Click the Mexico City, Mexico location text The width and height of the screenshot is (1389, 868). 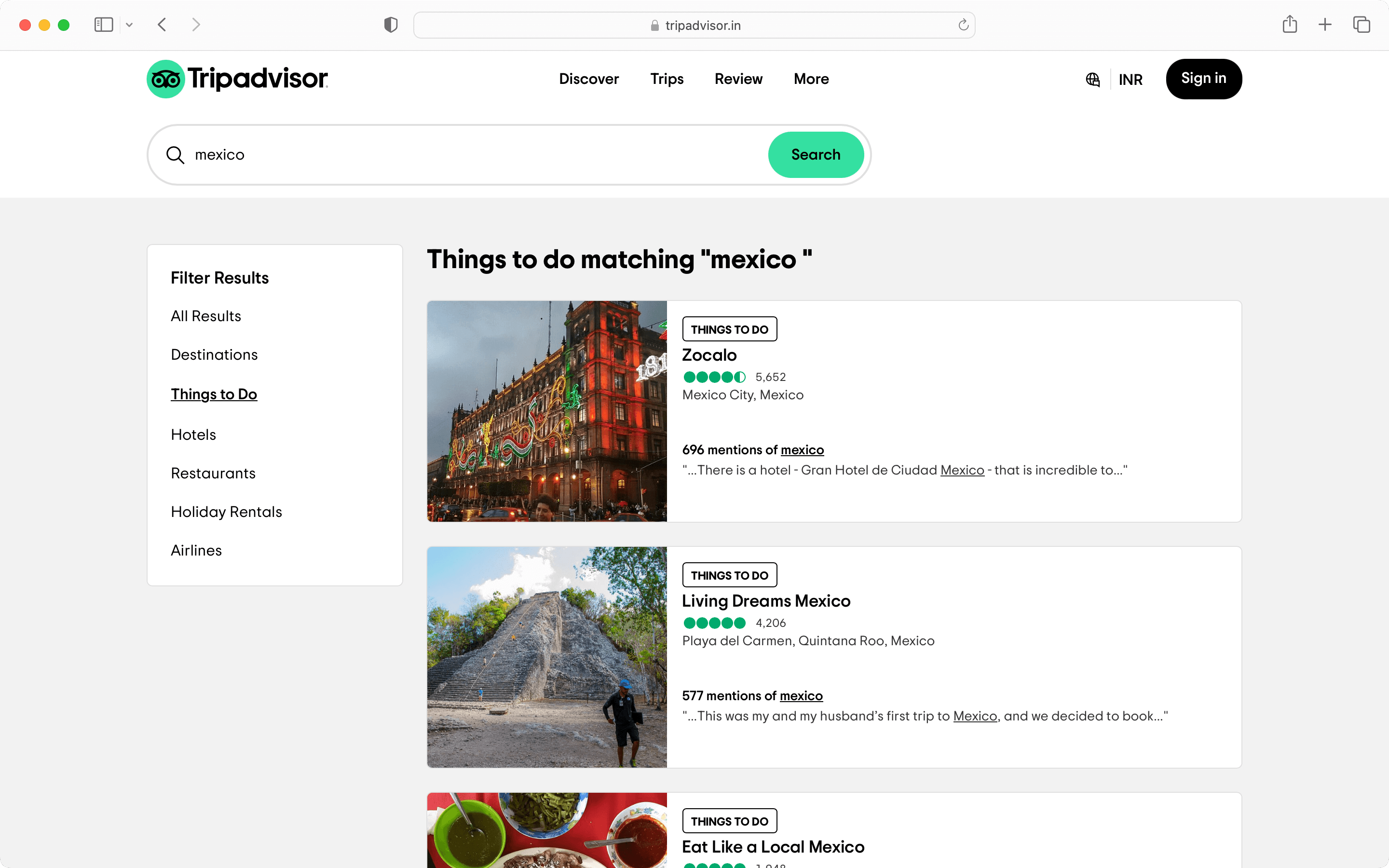pos(743,395)
